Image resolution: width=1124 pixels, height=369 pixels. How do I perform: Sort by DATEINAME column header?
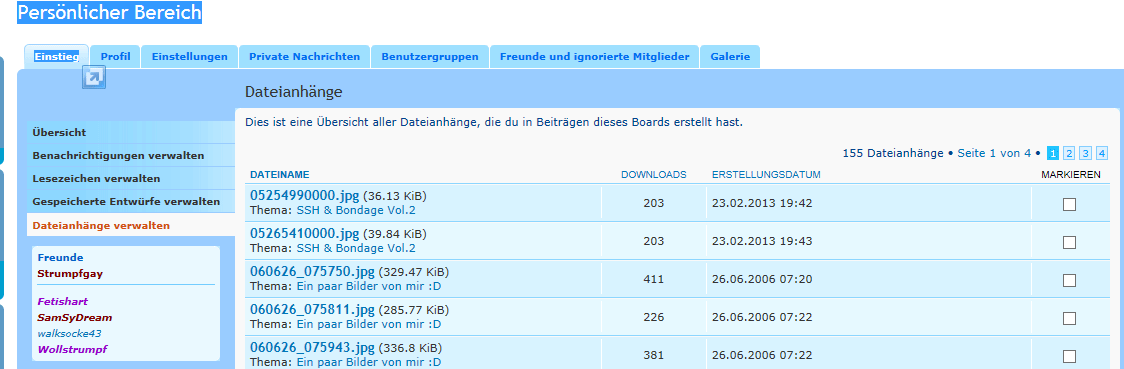click(x=280, y=175)
